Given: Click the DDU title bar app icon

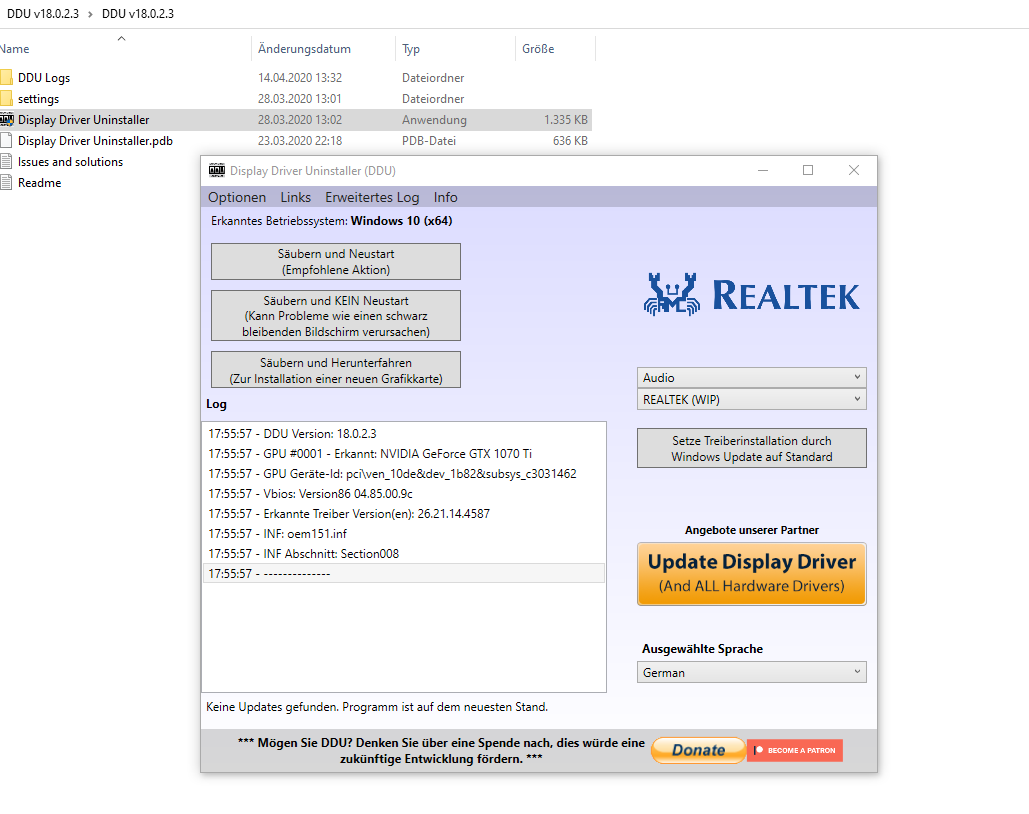Looking at the screenshot, I should click(x=217, y=171).
